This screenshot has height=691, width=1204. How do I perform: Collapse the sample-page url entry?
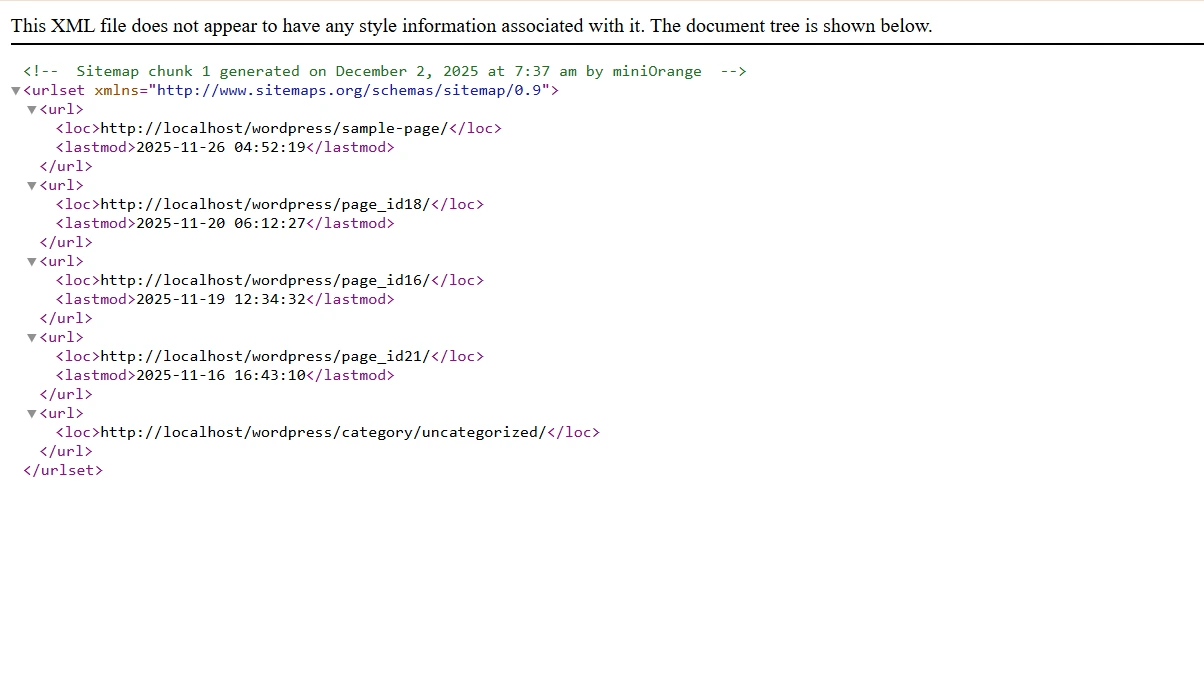click(32, 109)
